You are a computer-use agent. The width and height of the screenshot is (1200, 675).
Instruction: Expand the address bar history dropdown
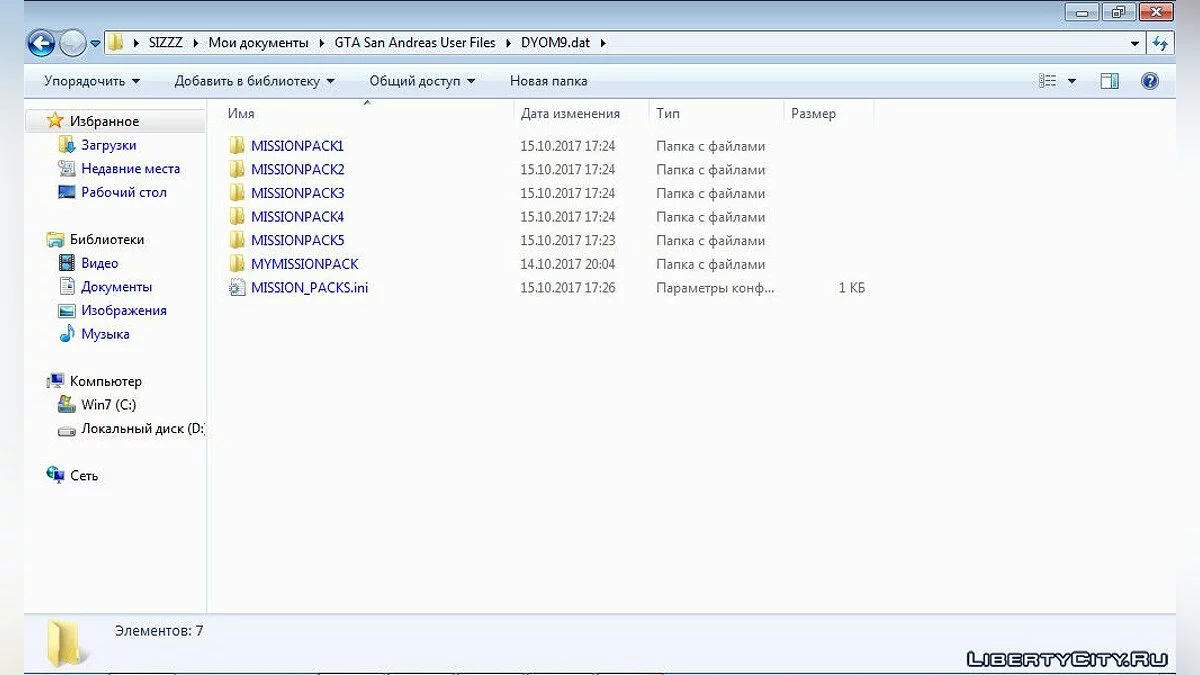(x=1134, y=43)
